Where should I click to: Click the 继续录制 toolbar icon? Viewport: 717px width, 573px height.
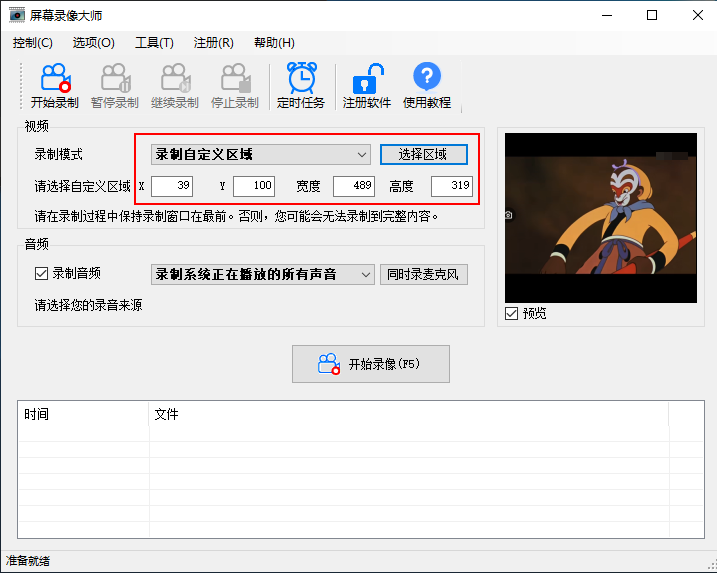[x=174, y=79]
